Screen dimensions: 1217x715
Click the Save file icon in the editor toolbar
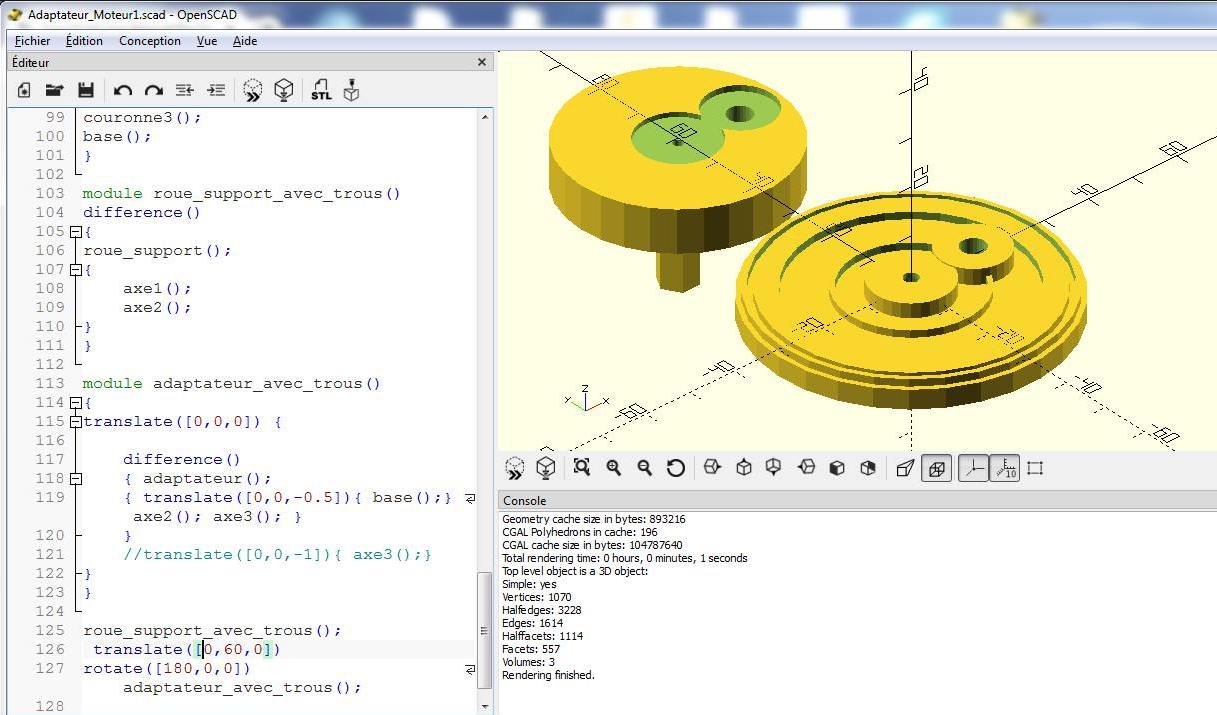[x=86, y=91]
